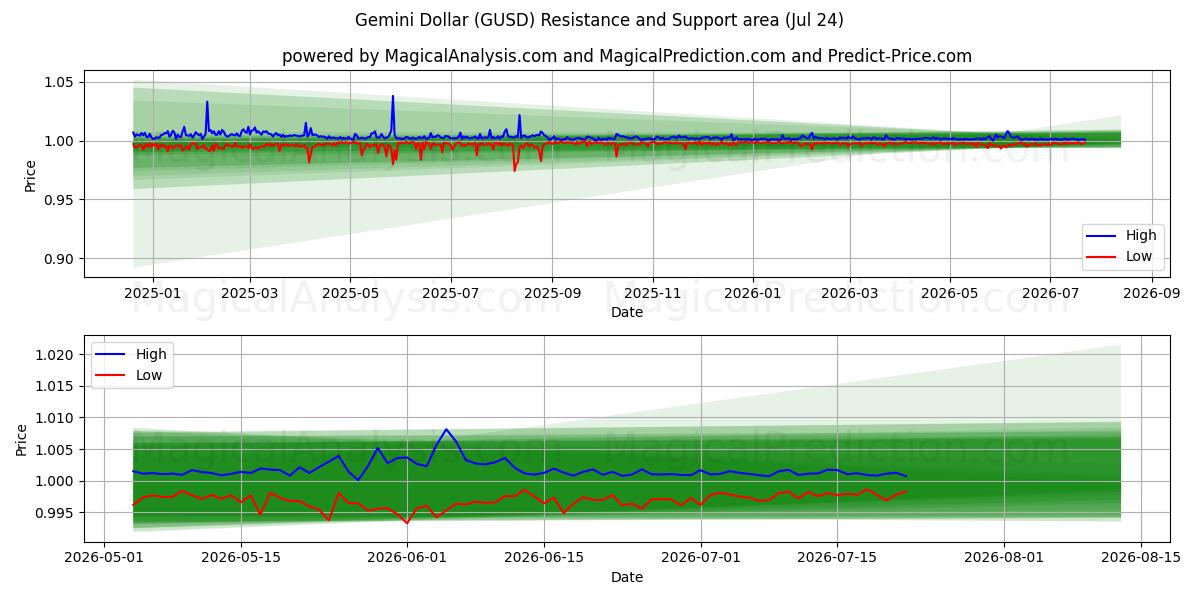The width and height of the screenshot is (1200, 600).
Task: Click the 2026-08-15 date tick
Action: point(1141,558)
